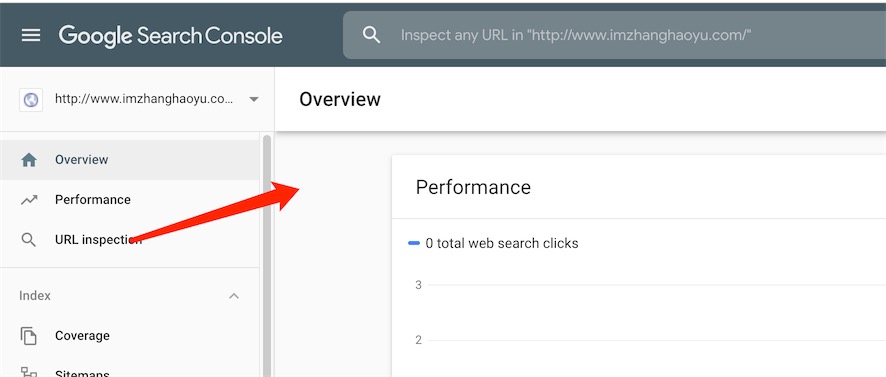The image size is (886, 377).
Task: Toggle the total web search clicks legend
Action: tap(493, 244)
